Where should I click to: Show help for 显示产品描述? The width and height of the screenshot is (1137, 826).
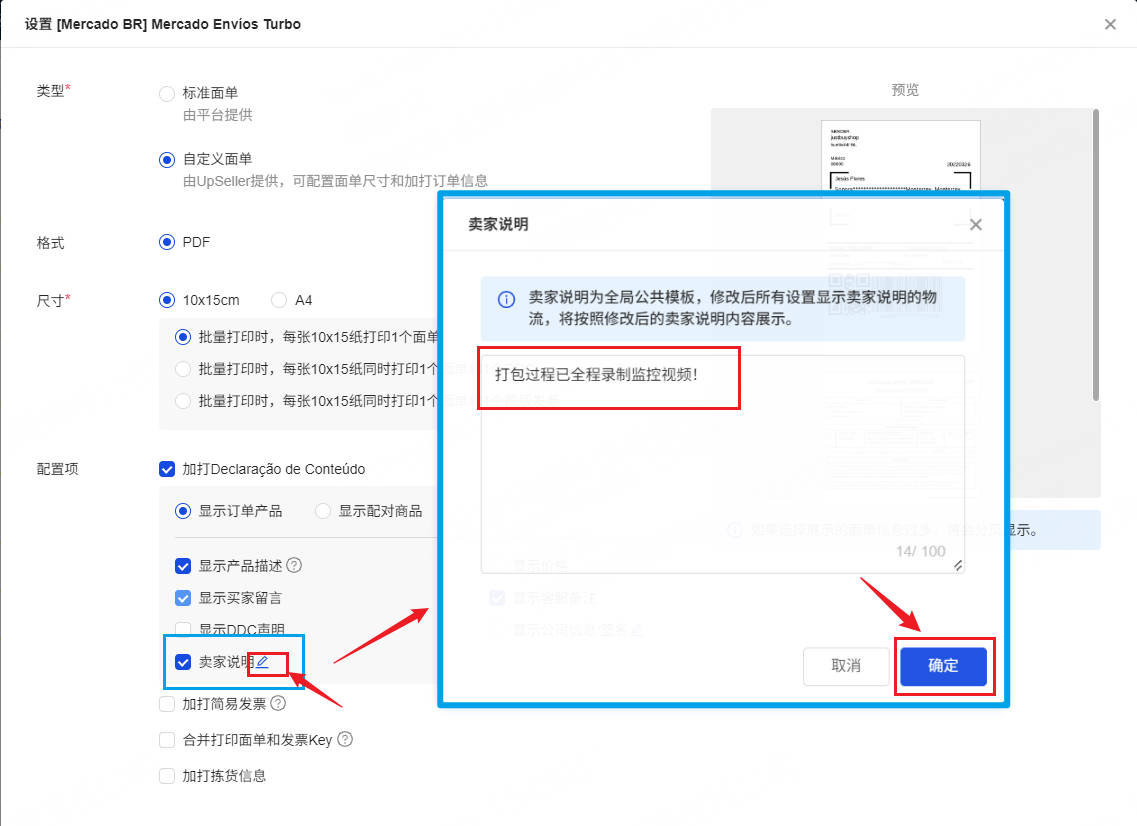click(x=294, y=565)
